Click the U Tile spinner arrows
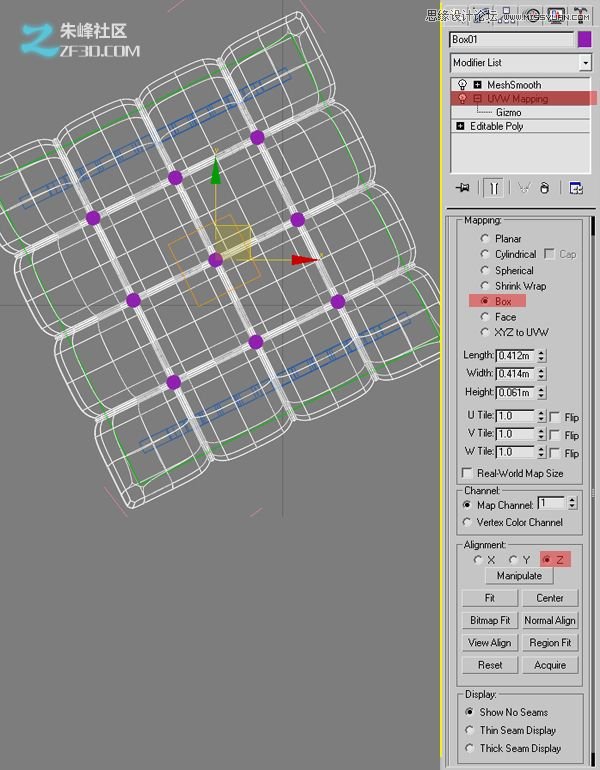This screenshot has height=770, width=600. [x=541, y=416]
